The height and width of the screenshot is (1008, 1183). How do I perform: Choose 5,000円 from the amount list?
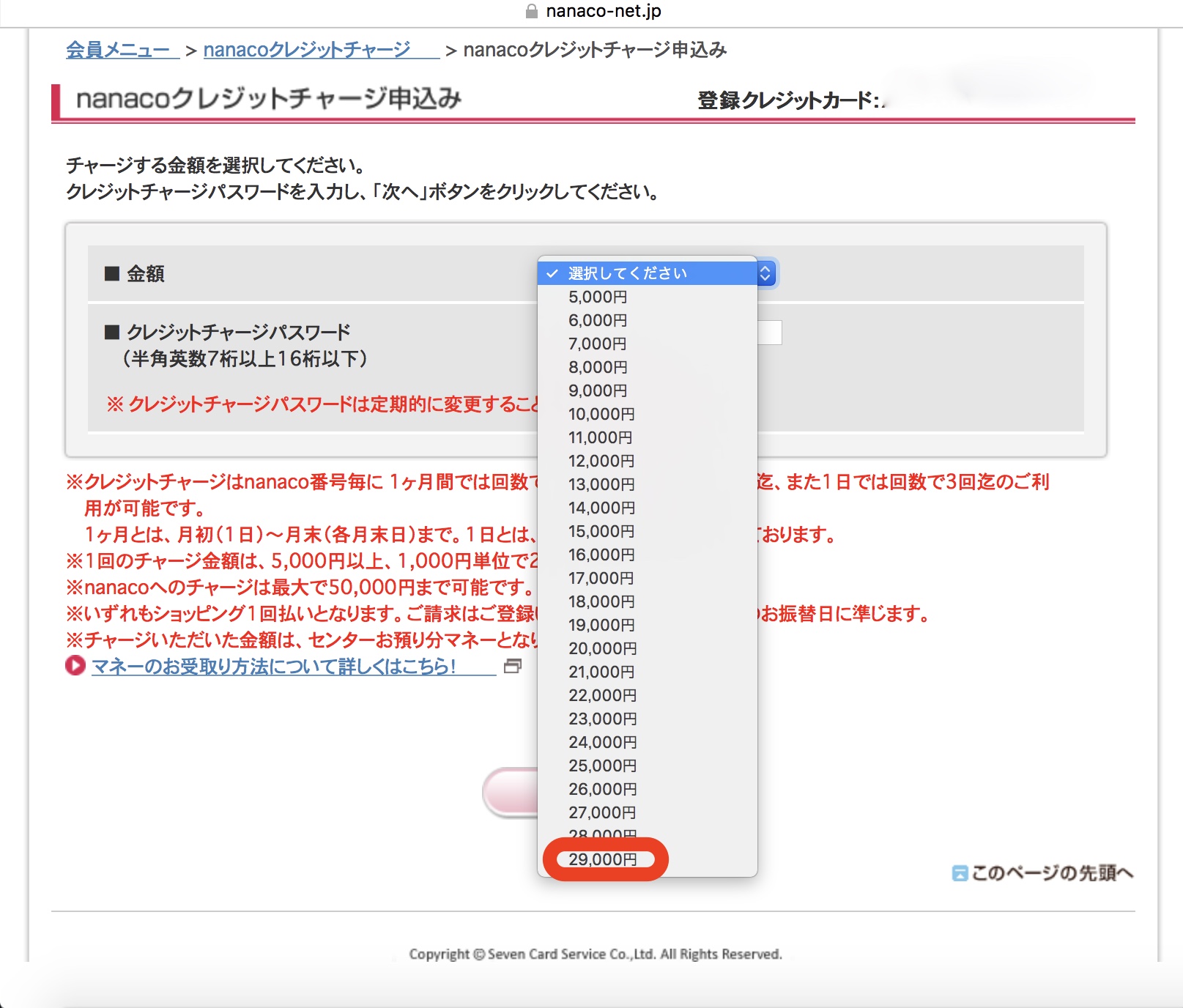tap(648, 297)
